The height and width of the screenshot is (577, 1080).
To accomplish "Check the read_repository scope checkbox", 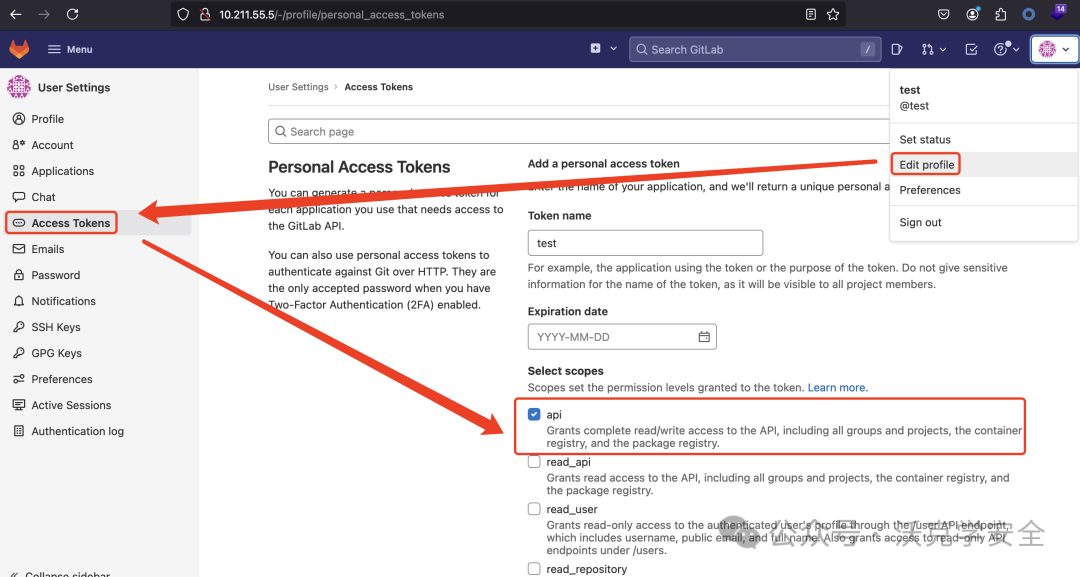I will tap(534, 568).
